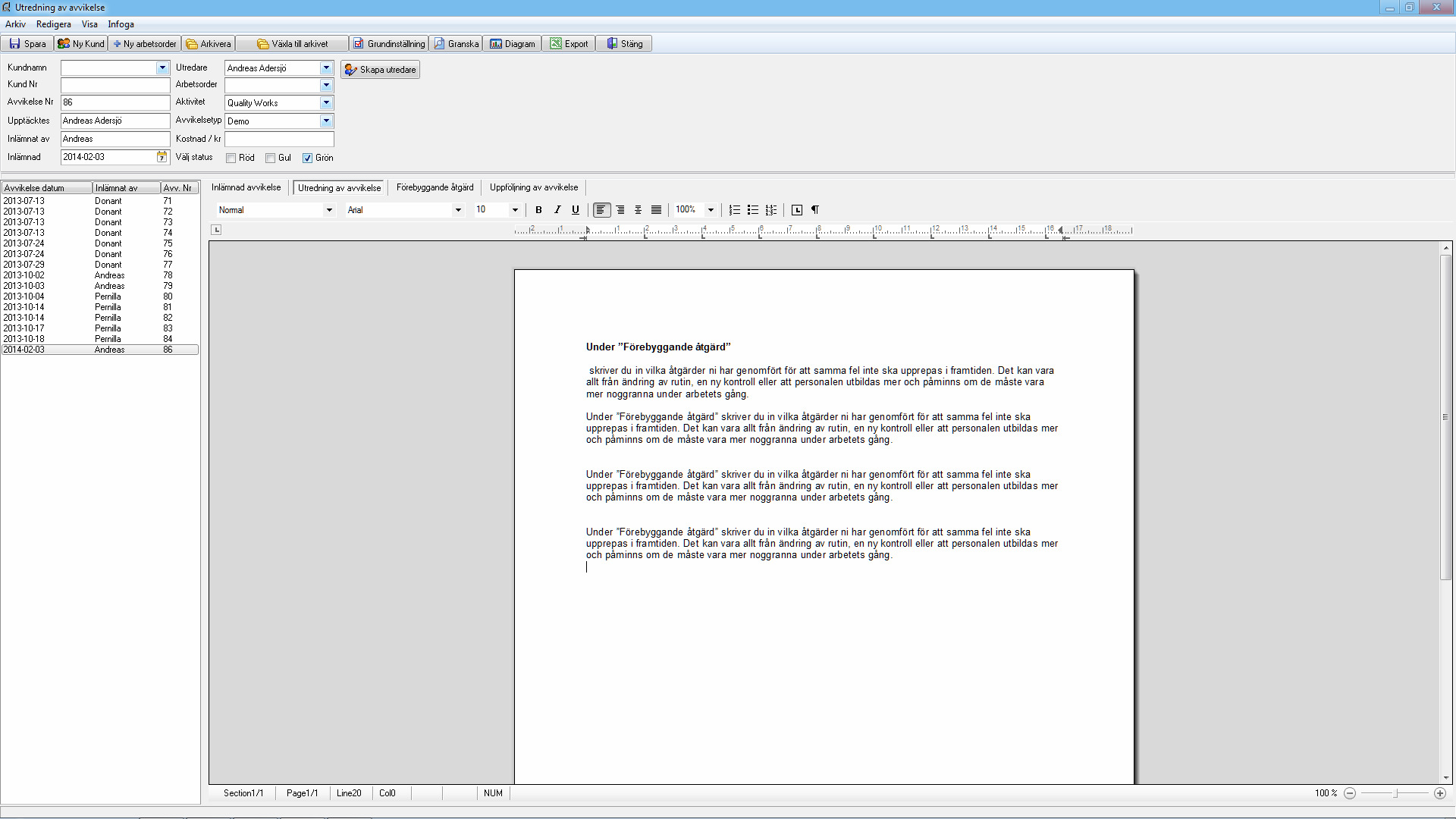
Task: Expand the Kundnamn dropdown
Action: point(161,67)
